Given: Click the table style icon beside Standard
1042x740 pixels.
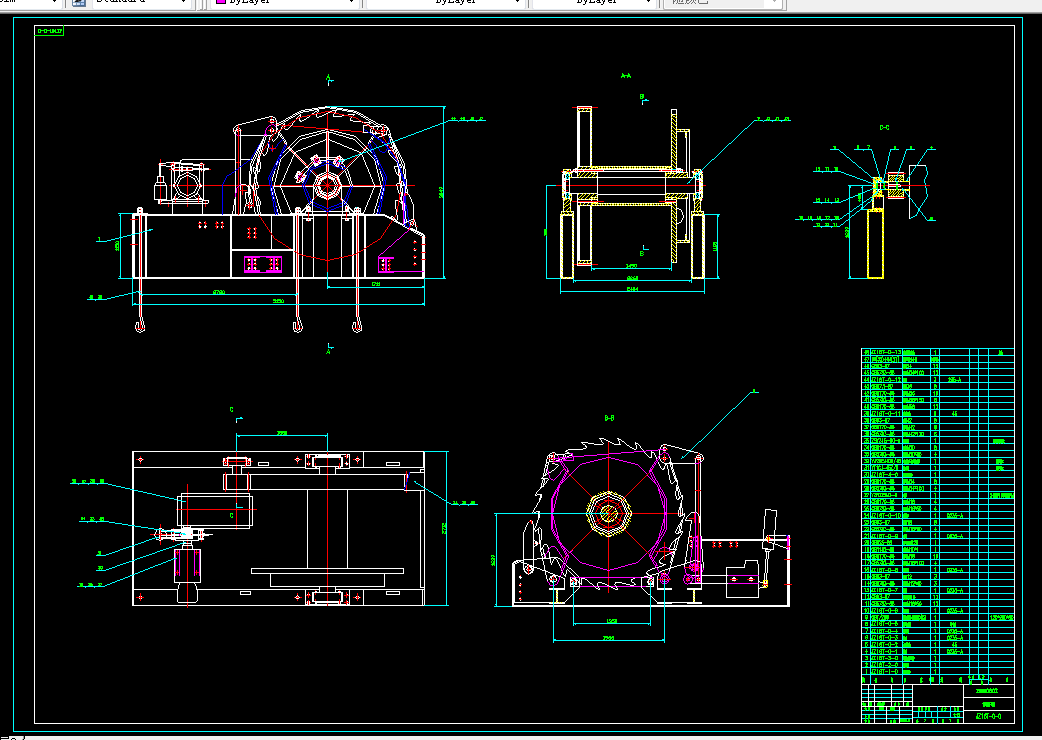Looking at the screenshot, I should point(78,3).
